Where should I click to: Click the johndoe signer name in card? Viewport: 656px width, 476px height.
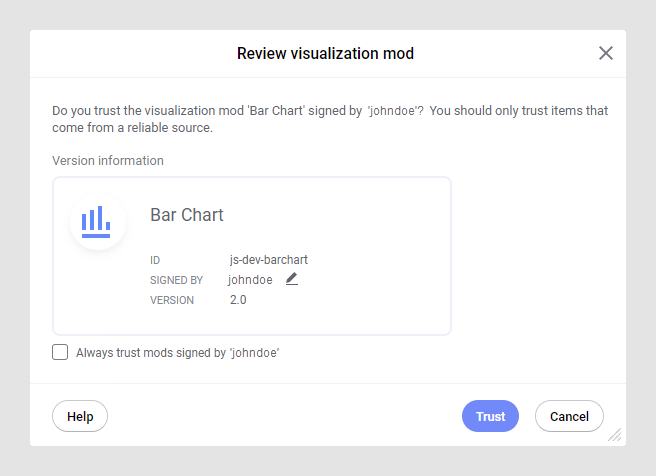click(x=250, y=280)
